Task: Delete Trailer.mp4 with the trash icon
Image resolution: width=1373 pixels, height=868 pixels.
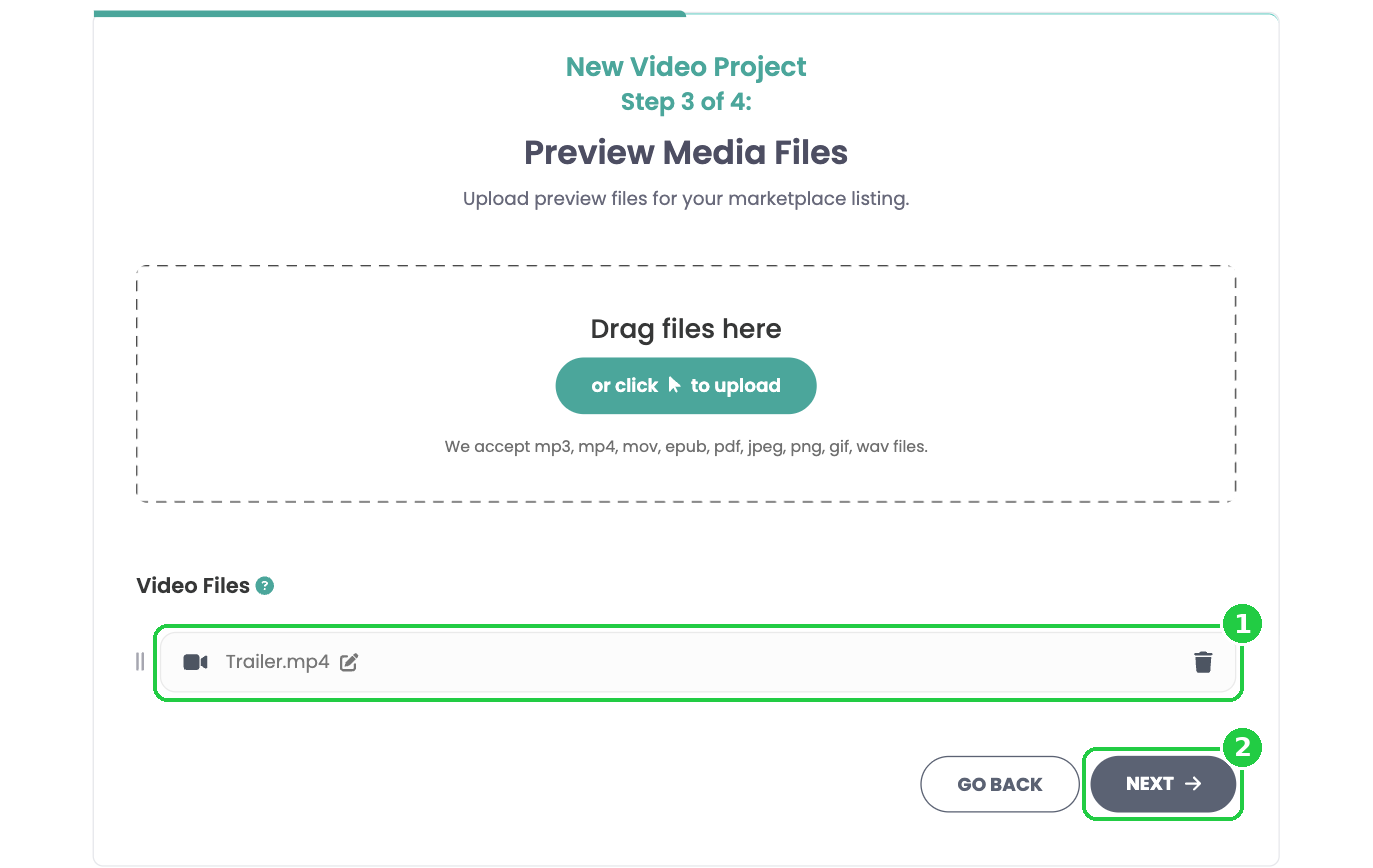Action: (1203, 662)
